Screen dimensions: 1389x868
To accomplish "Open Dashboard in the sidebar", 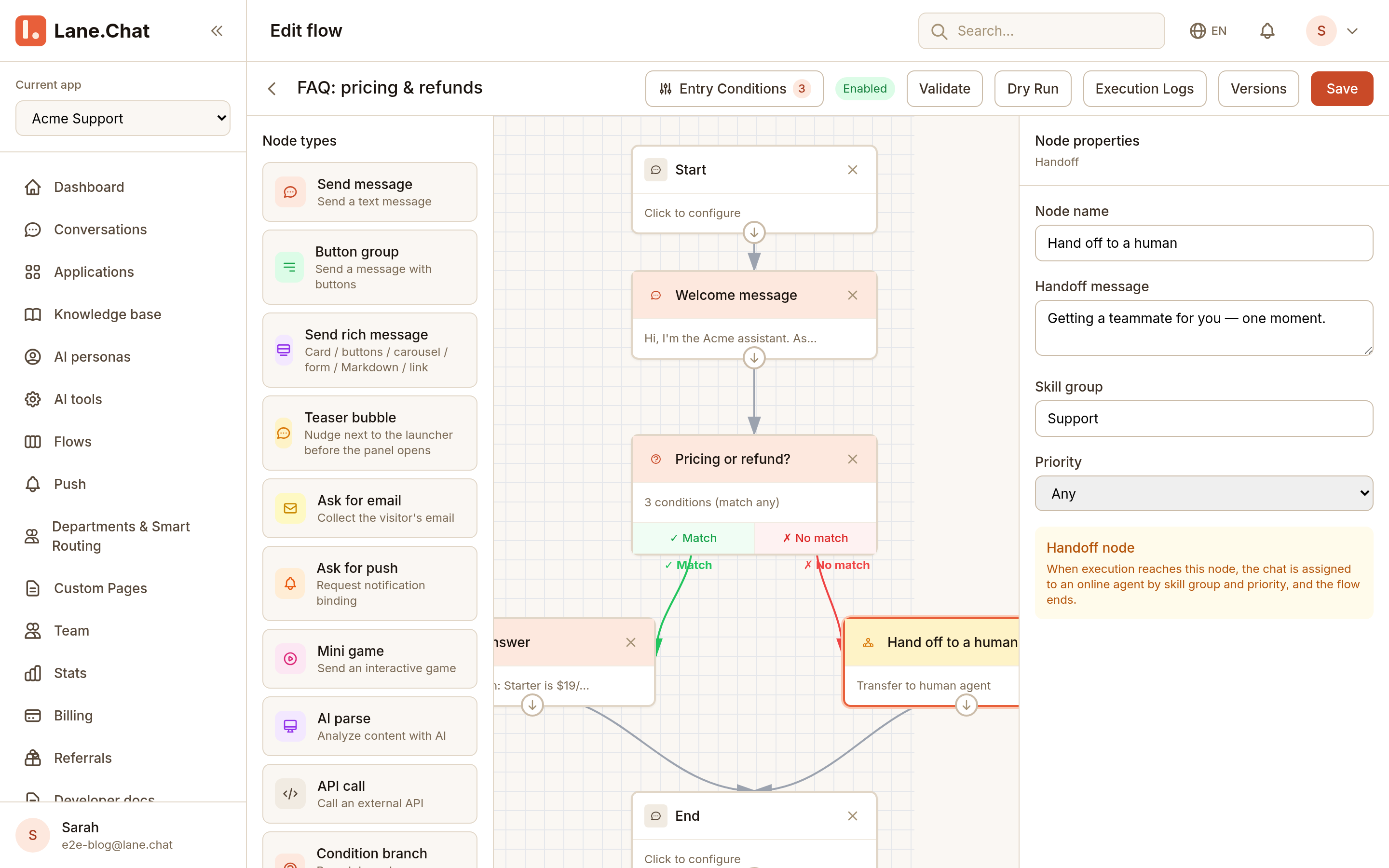I will coord(123,187).
